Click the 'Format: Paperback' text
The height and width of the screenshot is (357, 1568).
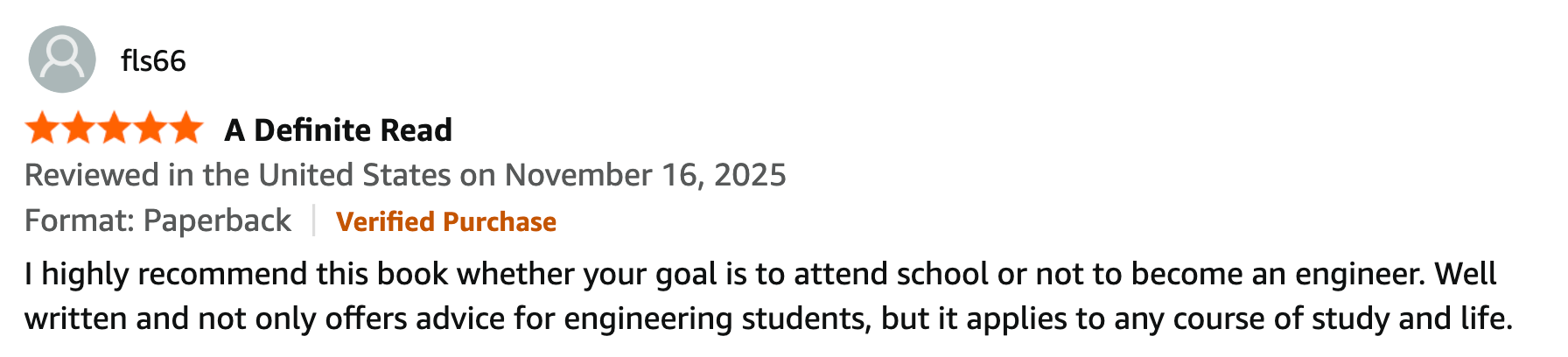157,220
